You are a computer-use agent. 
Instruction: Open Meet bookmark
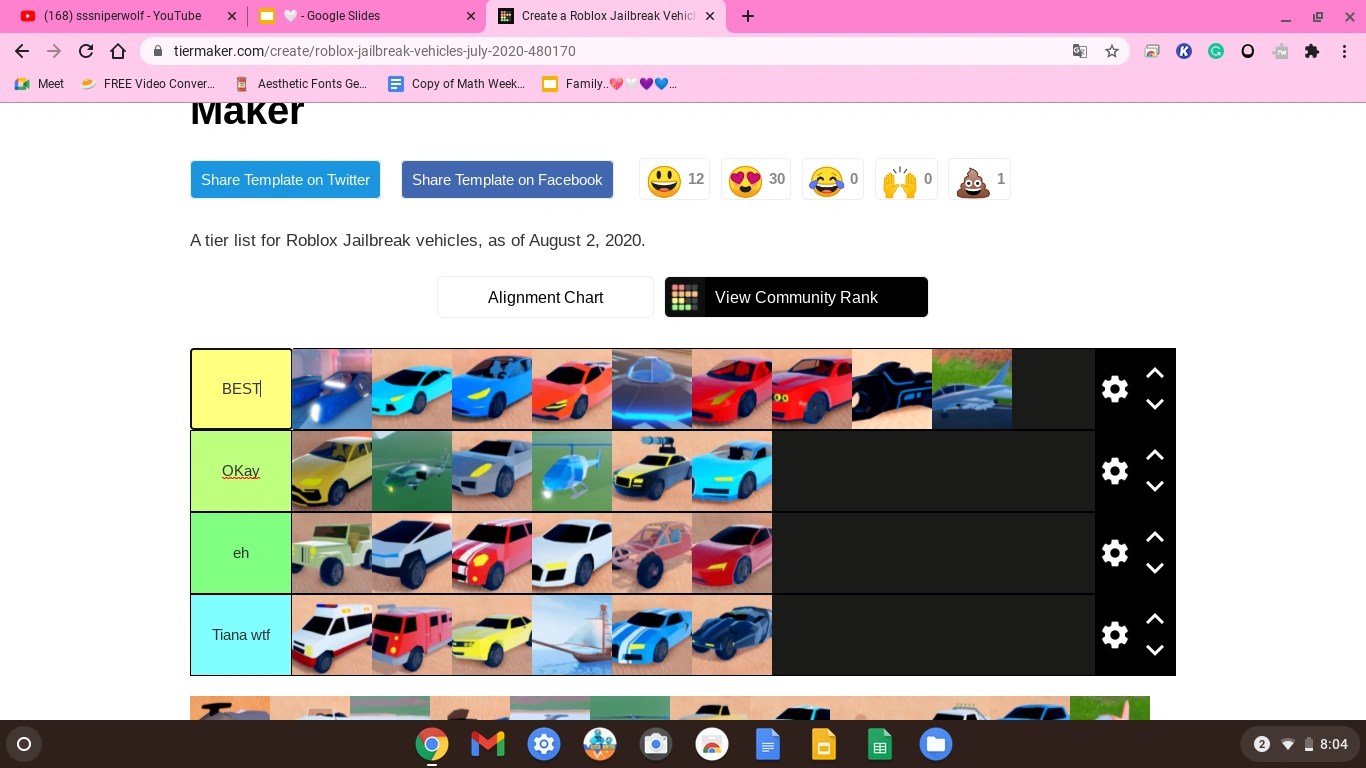[x=40, y=84]
